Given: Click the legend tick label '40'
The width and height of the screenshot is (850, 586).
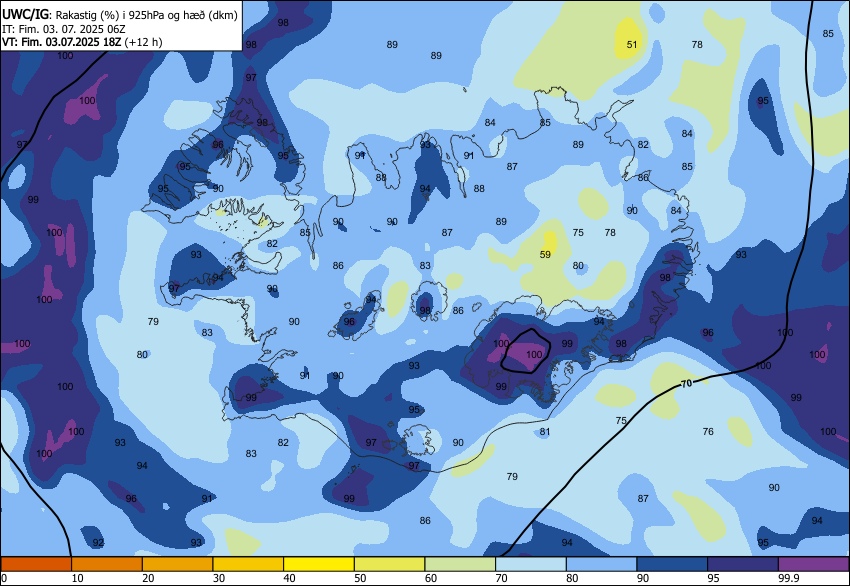Looking at the screenshot, I should (x=289, y=578).
